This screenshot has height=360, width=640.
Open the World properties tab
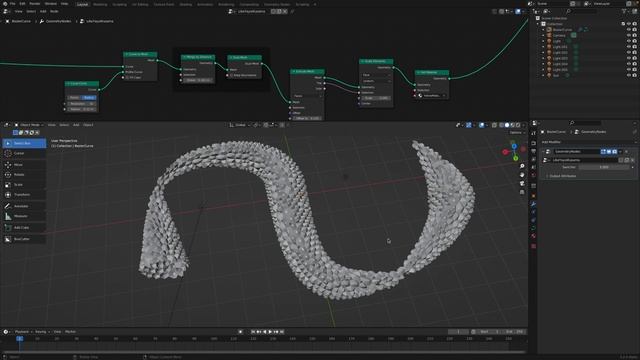(x=533, y=175)
